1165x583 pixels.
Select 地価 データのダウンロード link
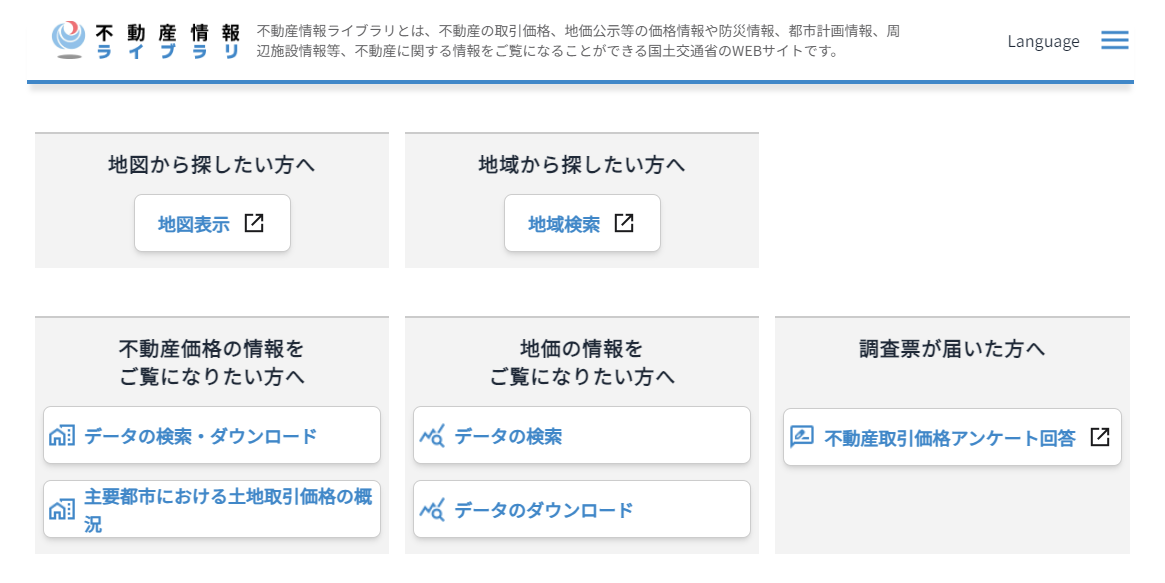click(x=544, y=510)
